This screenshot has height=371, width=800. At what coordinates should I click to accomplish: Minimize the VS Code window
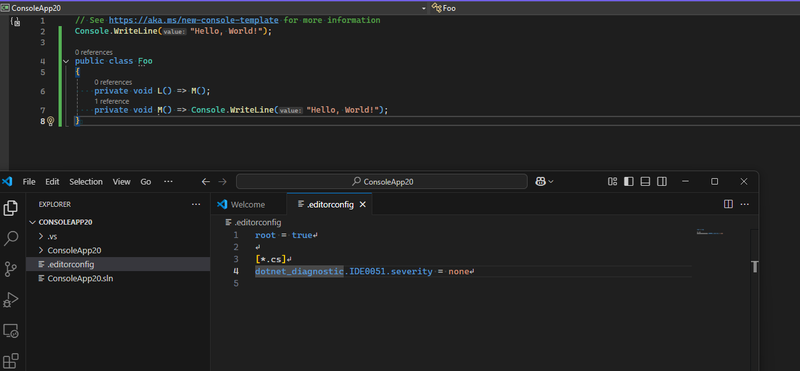685,182
